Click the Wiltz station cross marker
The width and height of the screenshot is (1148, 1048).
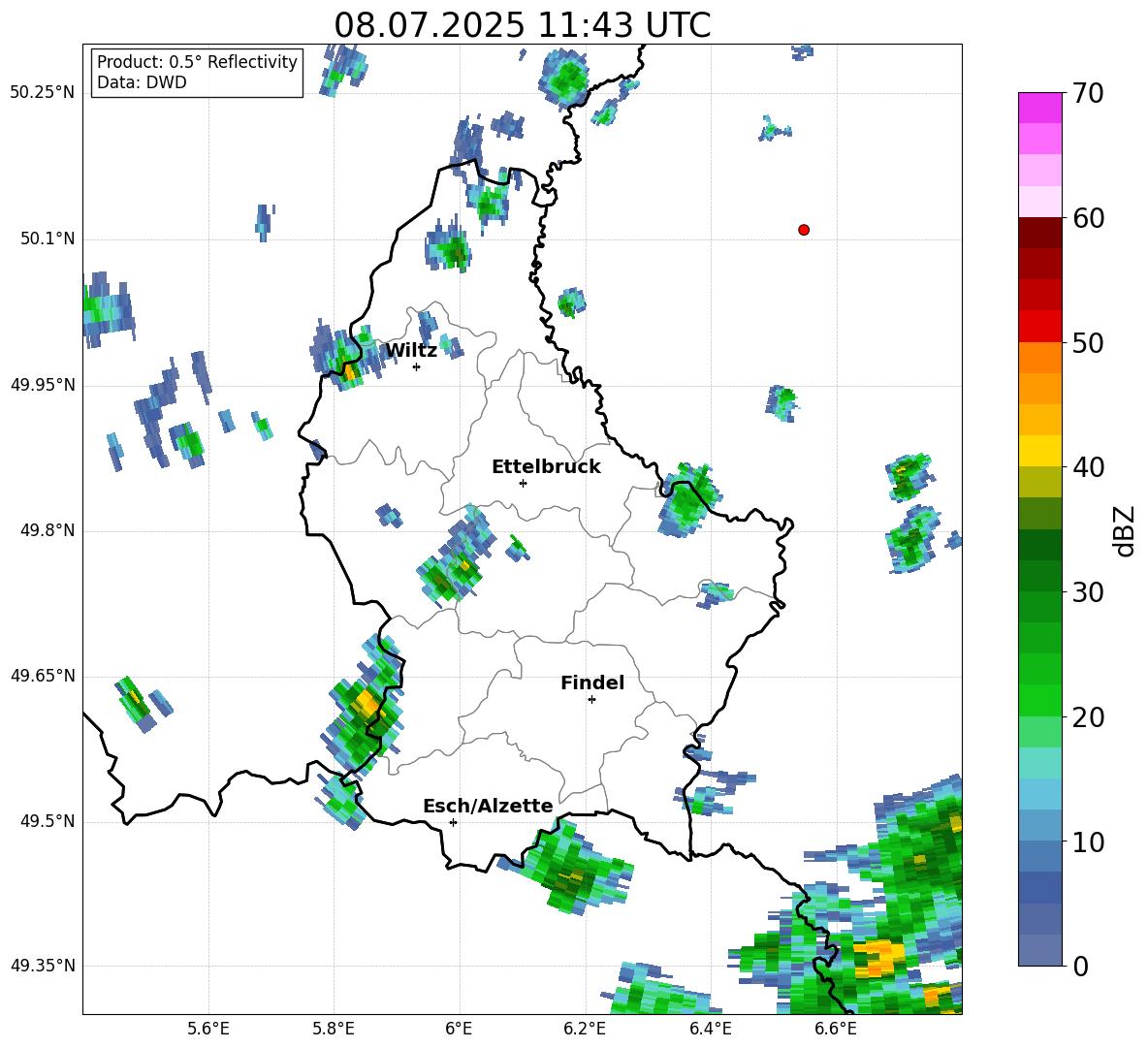[417, 366]
